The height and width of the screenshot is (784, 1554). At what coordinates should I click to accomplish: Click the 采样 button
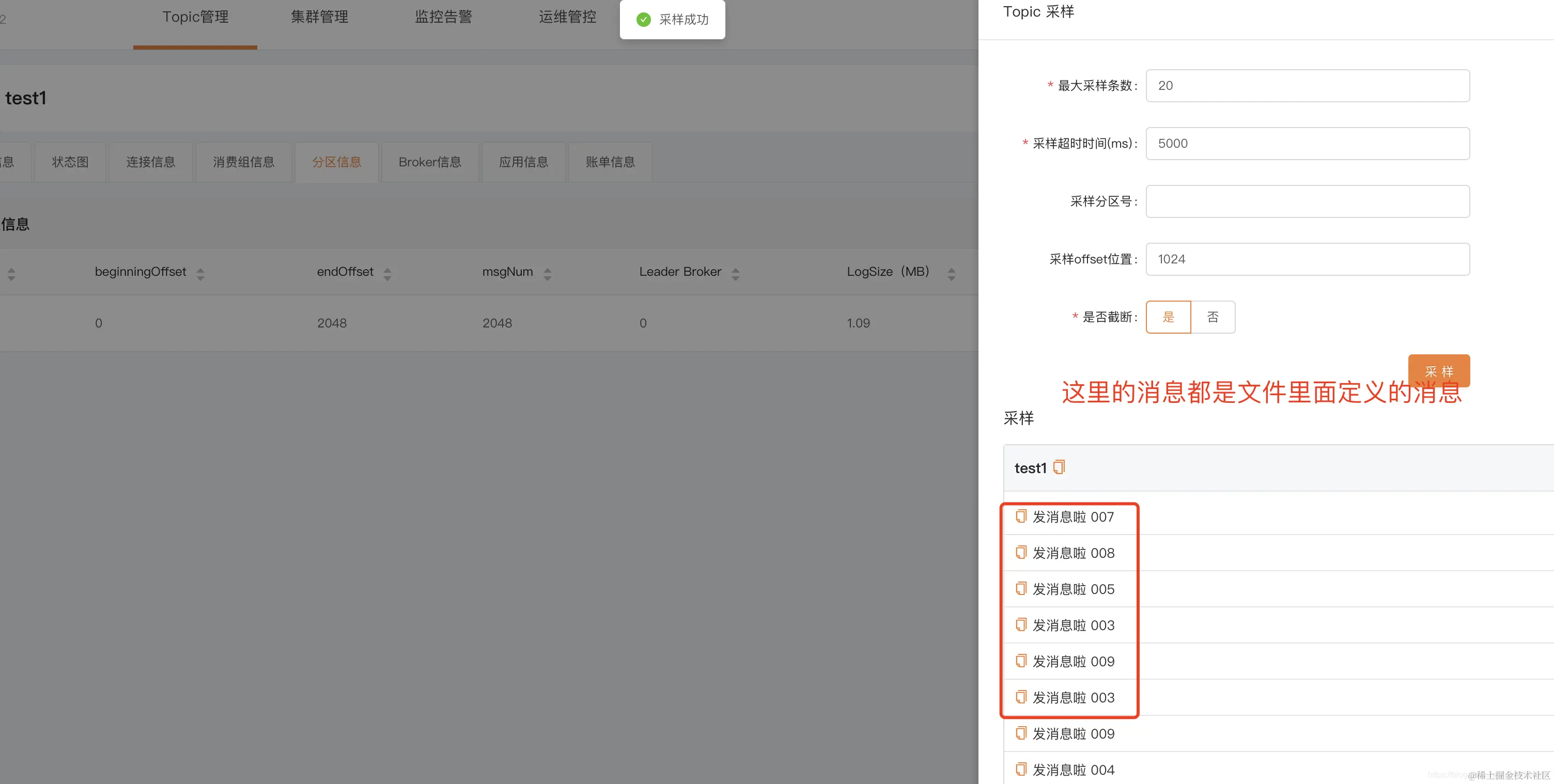[x=1439, y=370]
